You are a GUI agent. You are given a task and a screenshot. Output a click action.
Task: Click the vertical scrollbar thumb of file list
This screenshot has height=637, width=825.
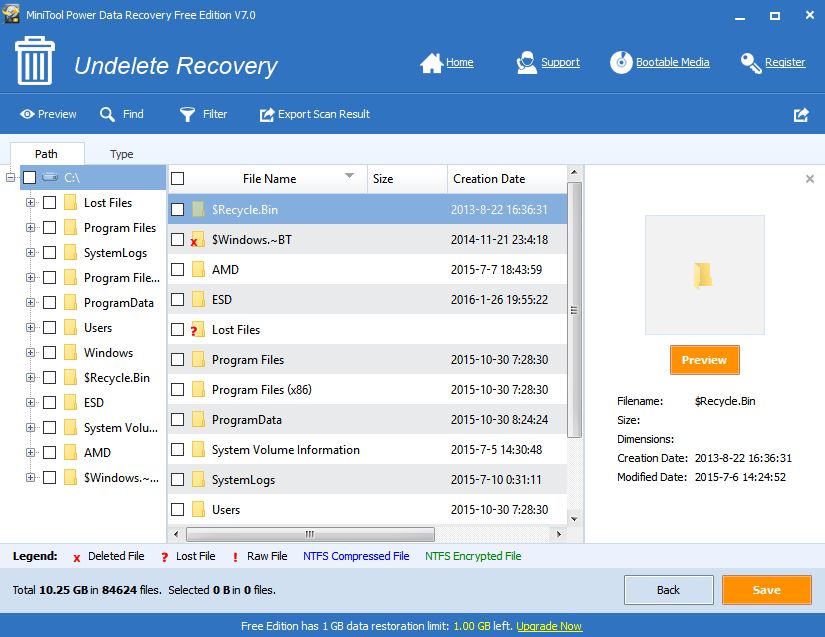(x=574, y=310)
